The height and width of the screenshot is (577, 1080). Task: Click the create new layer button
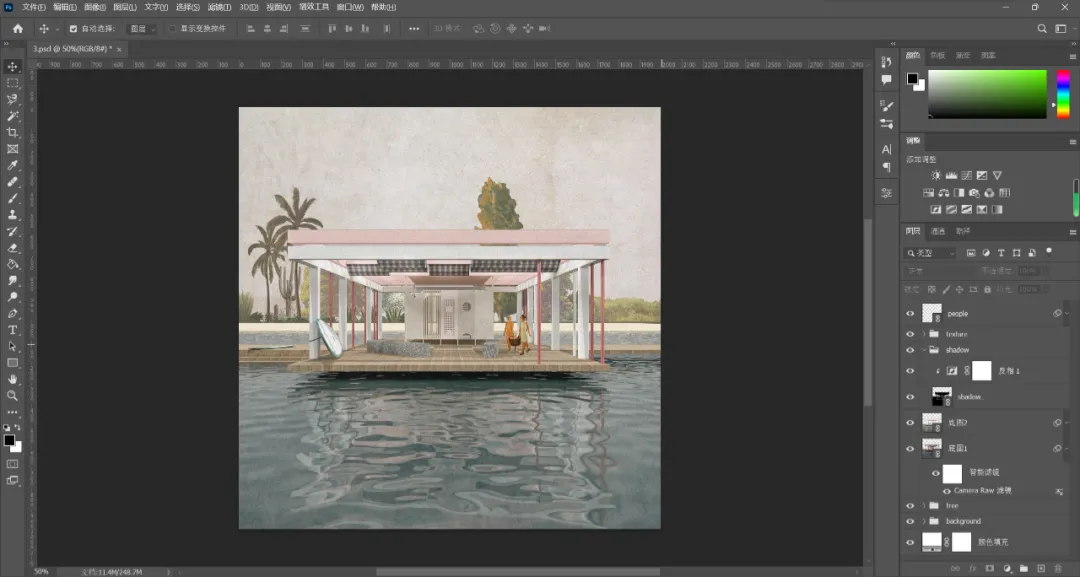(x=1041, y=569)
